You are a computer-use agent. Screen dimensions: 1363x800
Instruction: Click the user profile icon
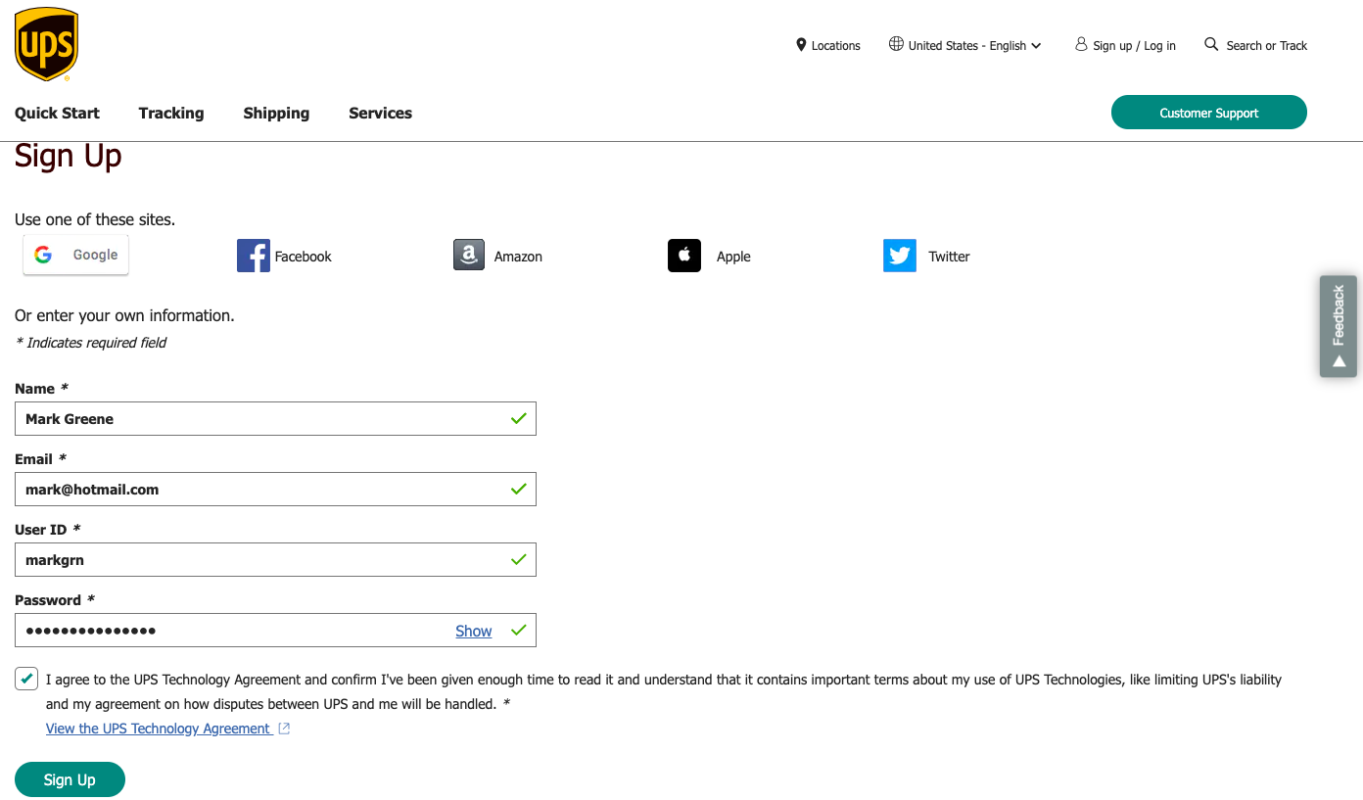(1081, 44)
